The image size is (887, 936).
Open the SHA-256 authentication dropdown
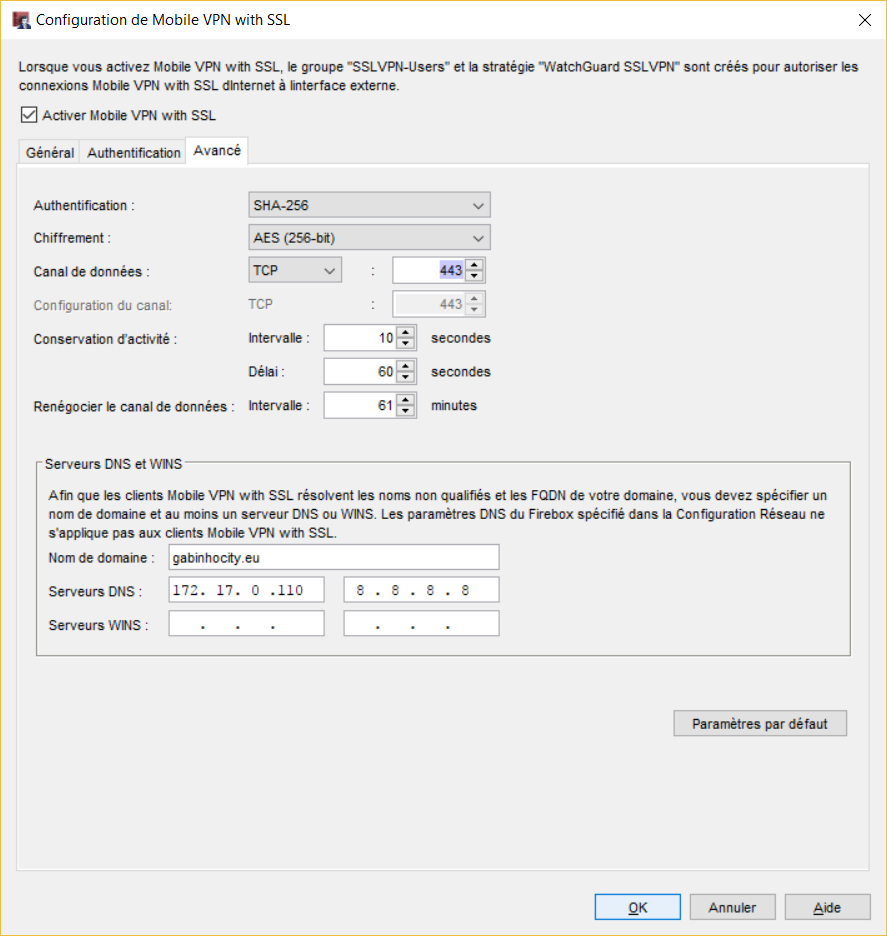369,205
